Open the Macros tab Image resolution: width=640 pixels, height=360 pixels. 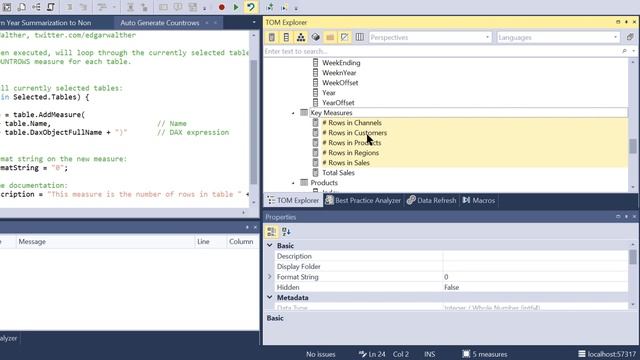click(x=479, y=200)
